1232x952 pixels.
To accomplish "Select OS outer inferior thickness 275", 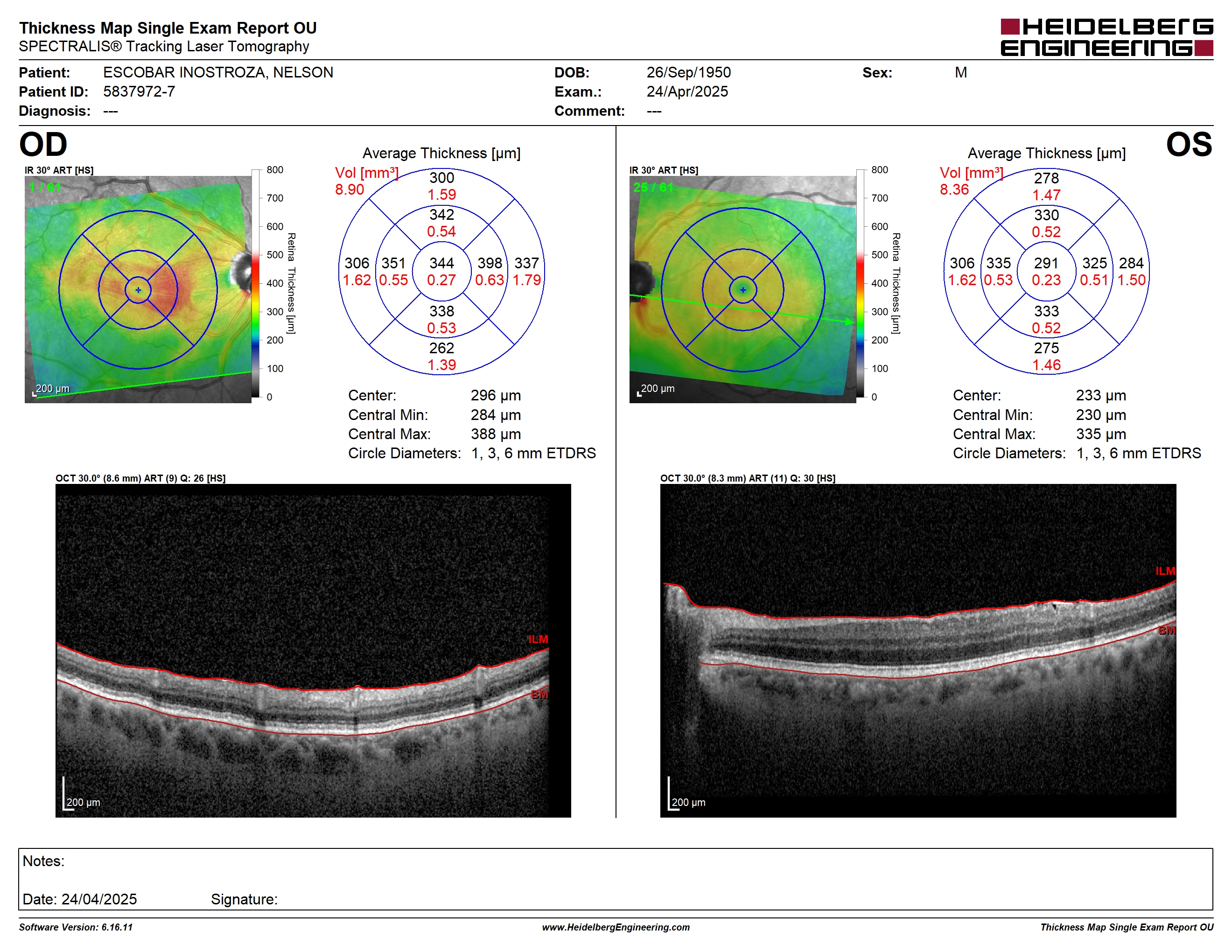I will coord(1046,348).
